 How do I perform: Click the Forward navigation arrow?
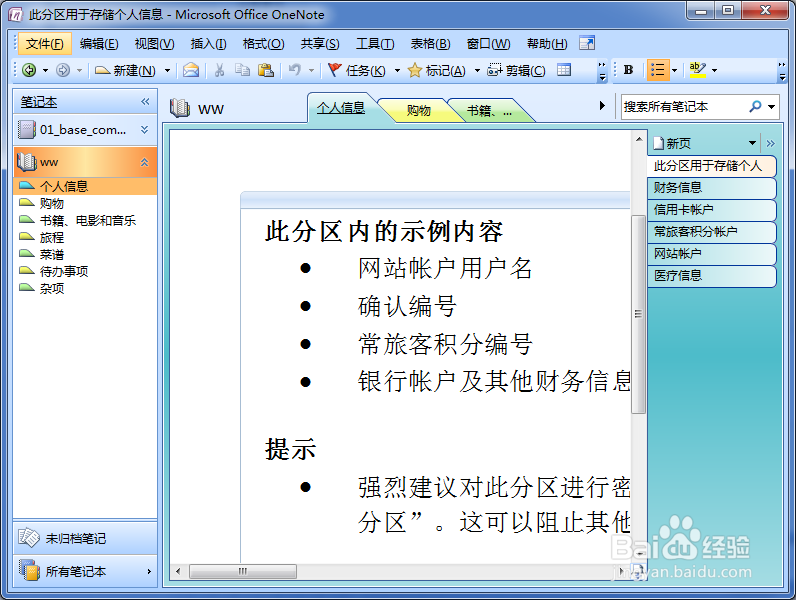click(x=63, y=70)
